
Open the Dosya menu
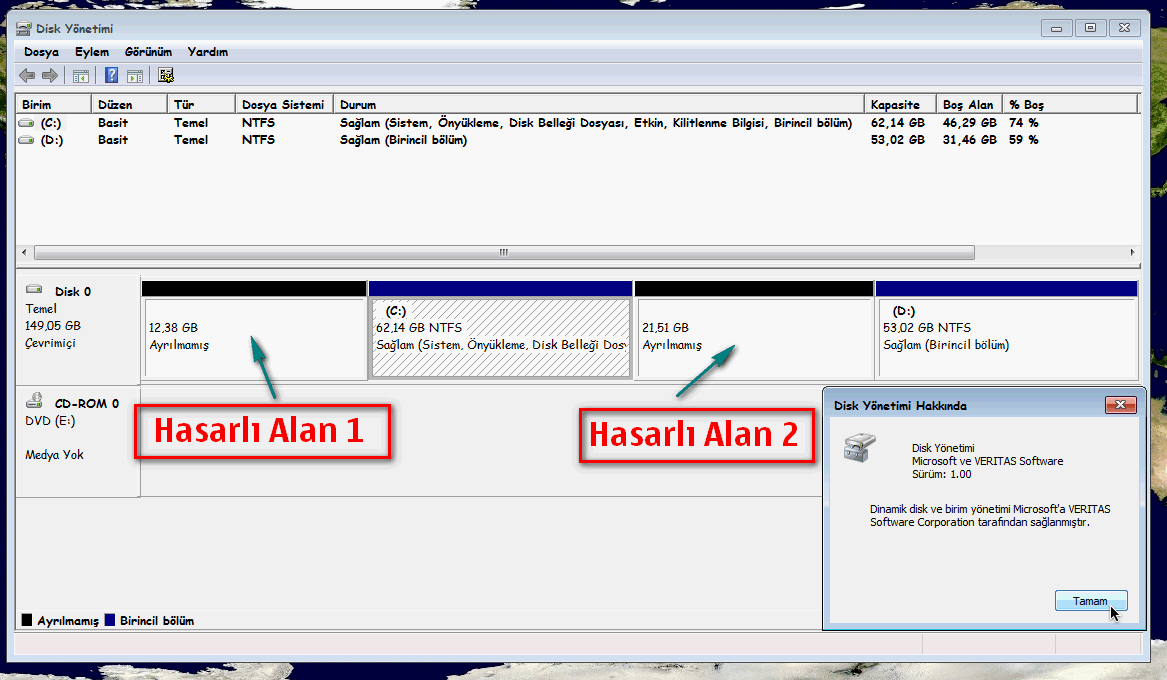41,52
